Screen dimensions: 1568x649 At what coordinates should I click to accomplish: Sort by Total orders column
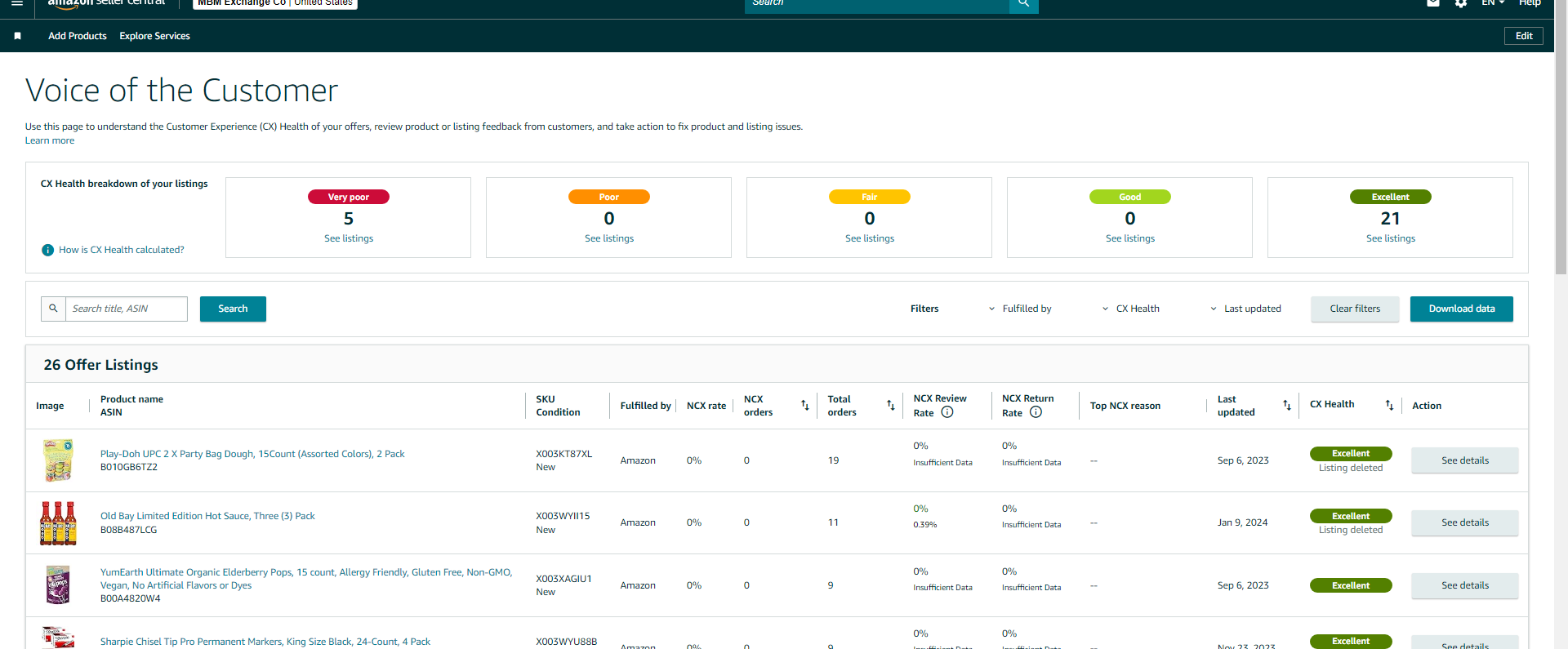891,406
